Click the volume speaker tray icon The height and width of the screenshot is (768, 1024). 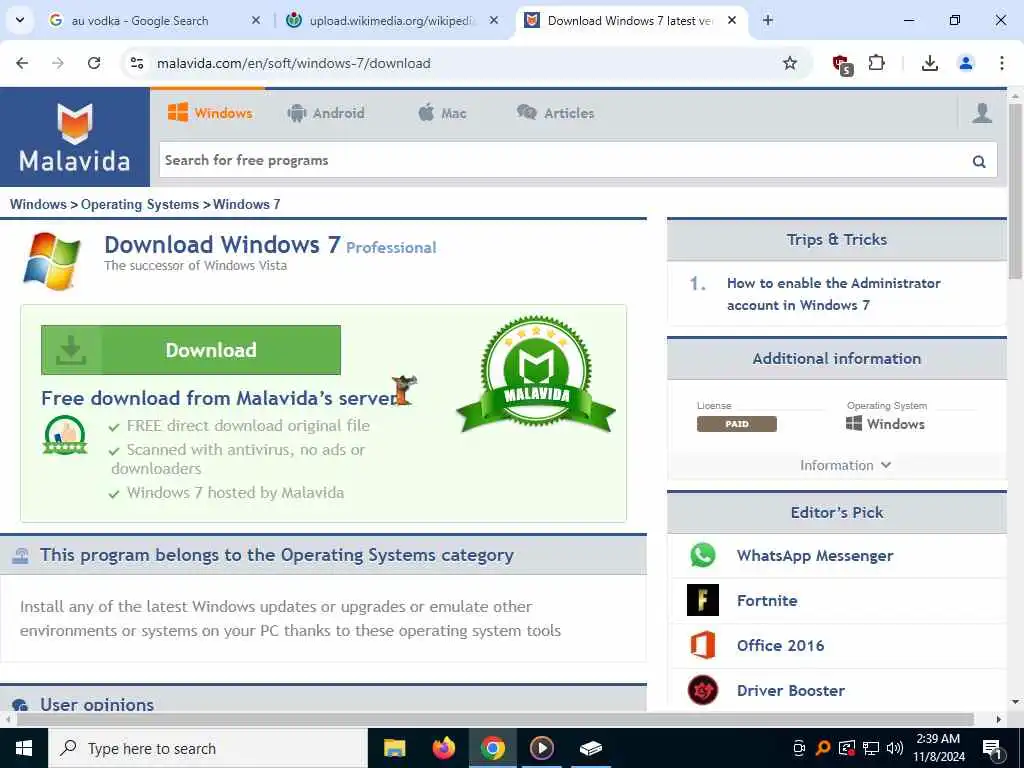[894, 748]
